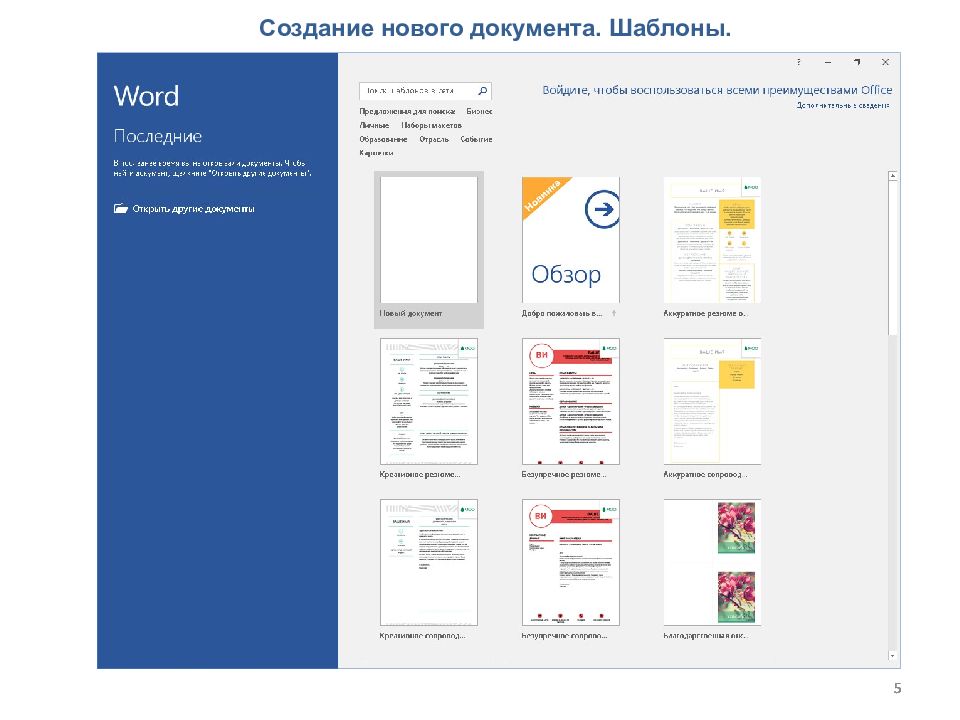Viewport: 960px width, 720px height.
Task: Search suggested category 'Образование'
Action: (x=383, y=140)
